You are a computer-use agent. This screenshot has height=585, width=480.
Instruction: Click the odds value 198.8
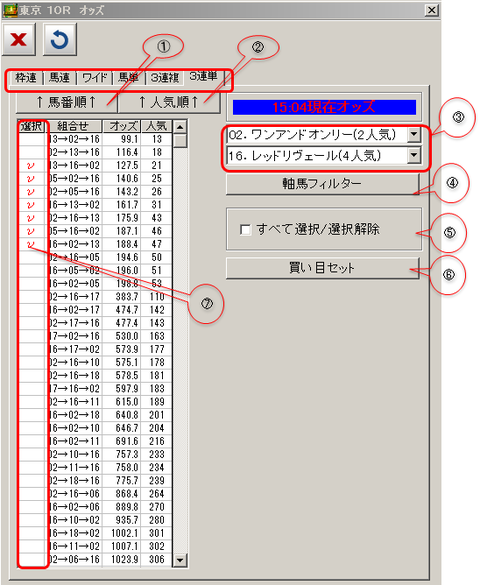(x=127, y=284)
